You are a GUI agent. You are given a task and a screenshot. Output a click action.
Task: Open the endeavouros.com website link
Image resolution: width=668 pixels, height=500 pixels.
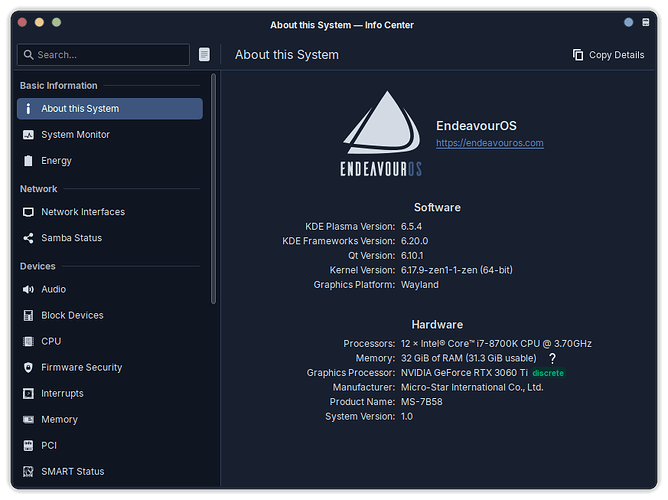tap(489, 143)
